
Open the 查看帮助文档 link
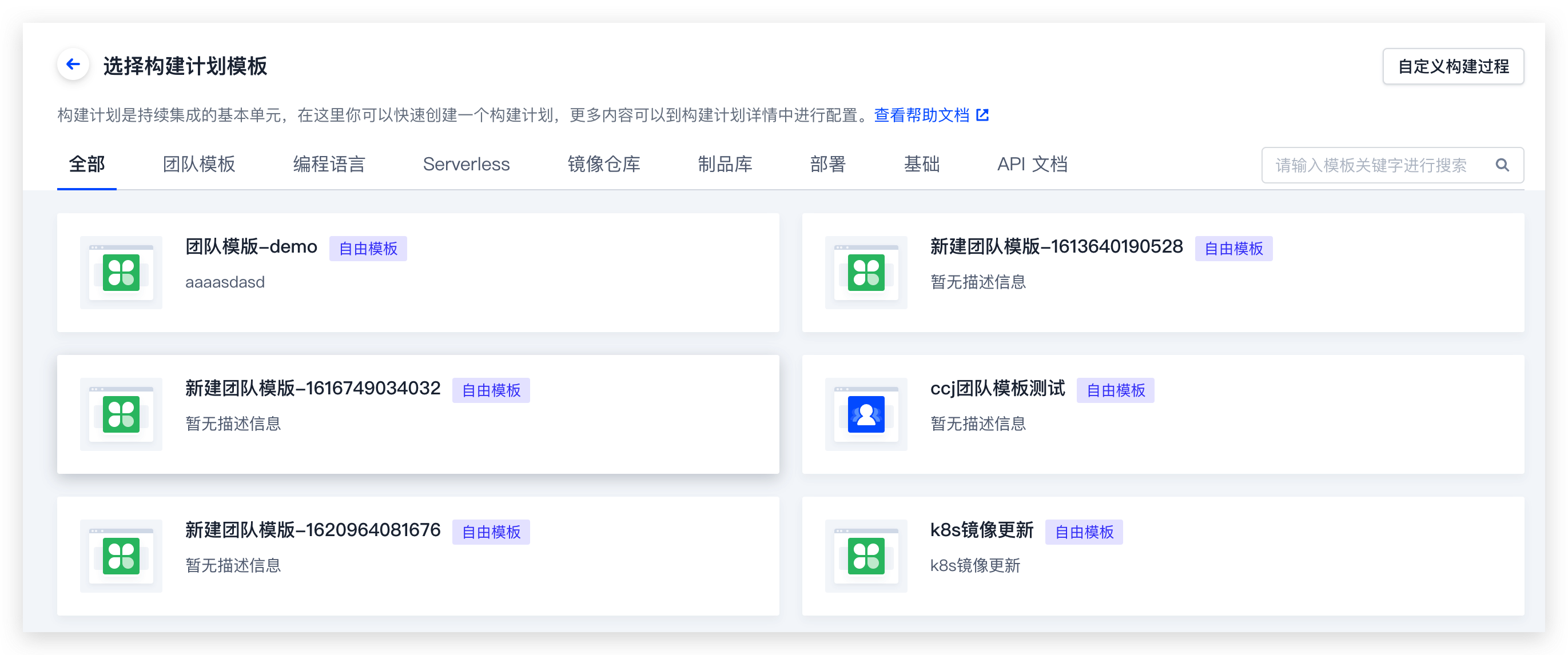tap(922, 115)
